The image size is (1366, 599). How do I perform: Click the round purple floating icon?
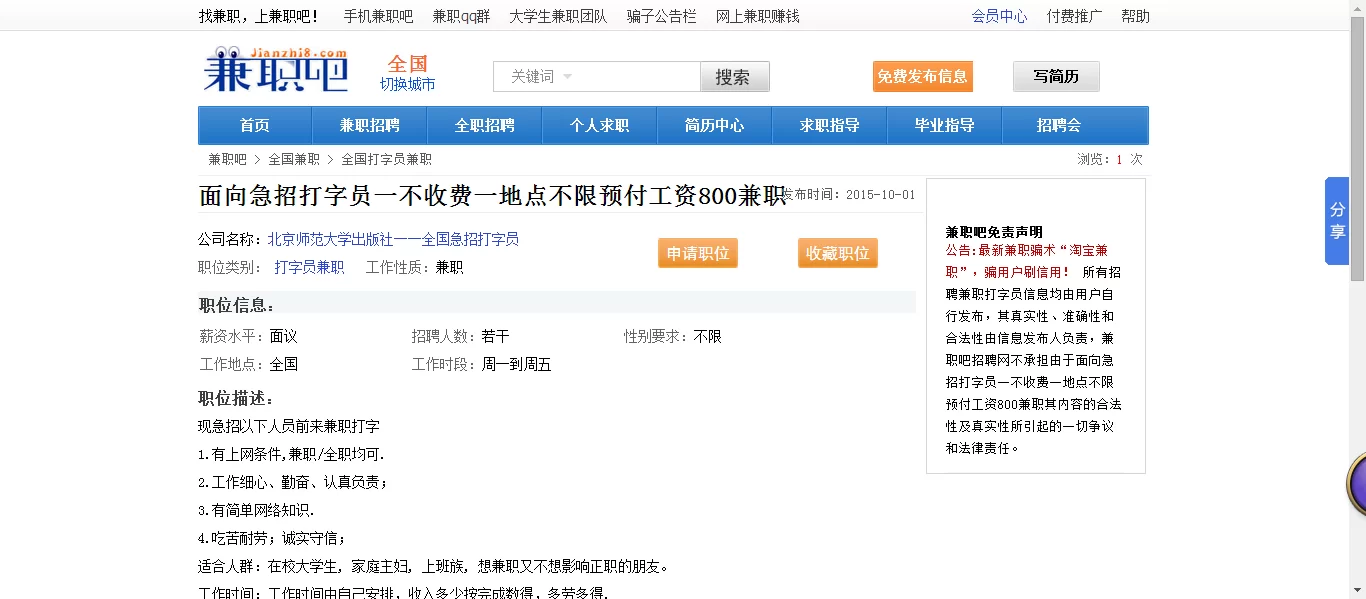(x=1357, y=485)
